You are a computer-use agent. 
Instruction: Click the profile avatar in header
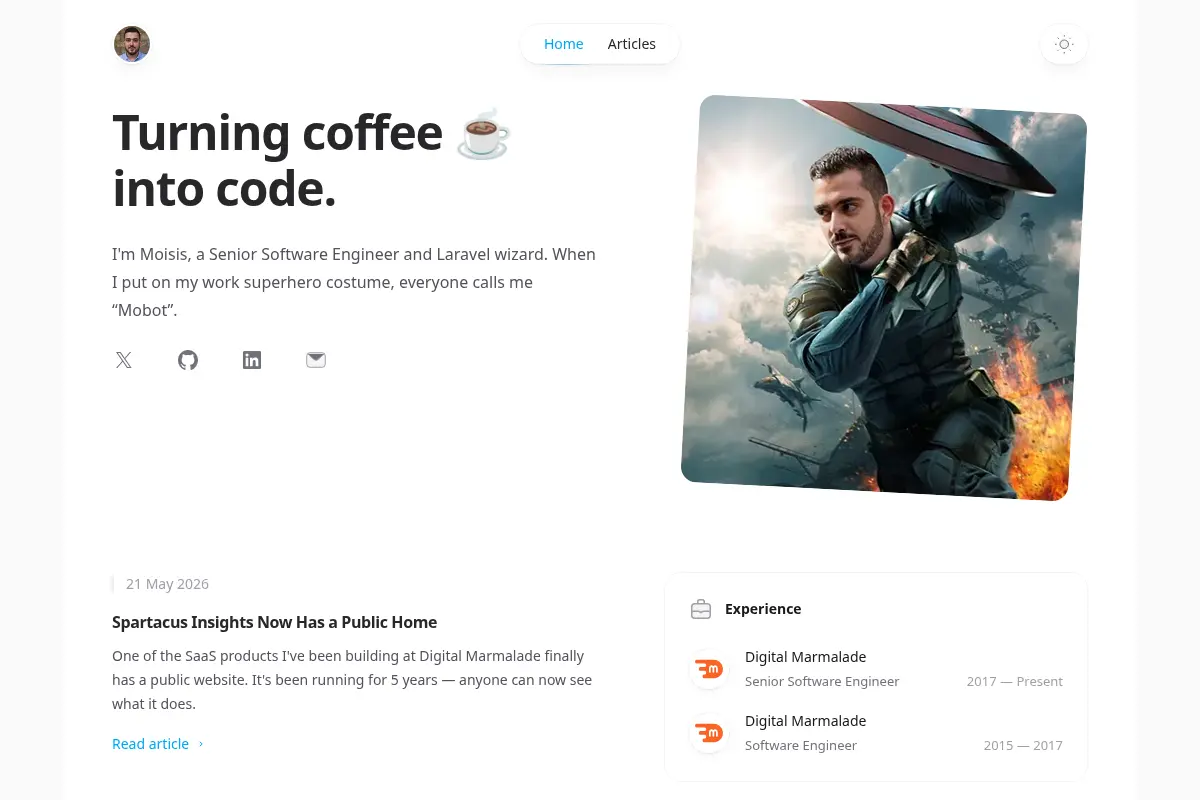tap(132, 44)
